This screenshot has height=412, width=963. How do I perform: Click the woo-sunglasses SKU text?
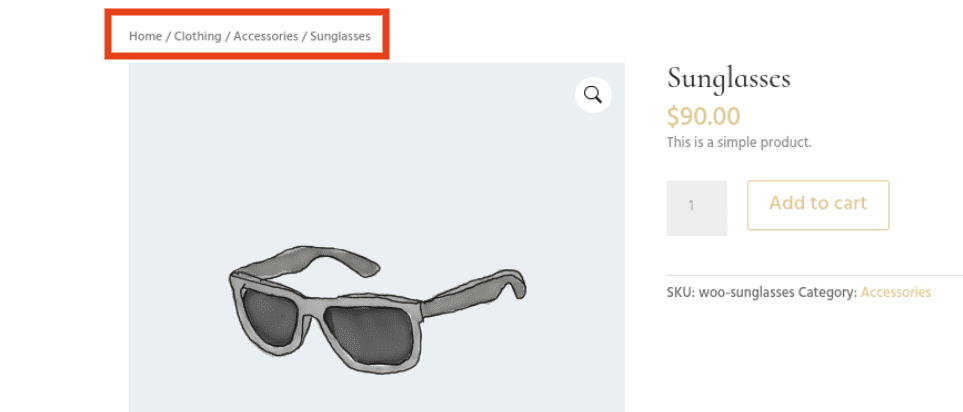click(x=744, y=293)
